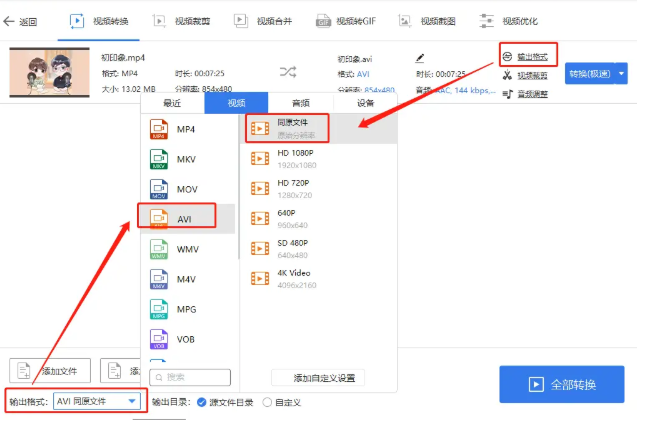Screen dimensions: 662x438
Task: Choose the HD 720P preset icon
Action: click(x=260, y=188)
